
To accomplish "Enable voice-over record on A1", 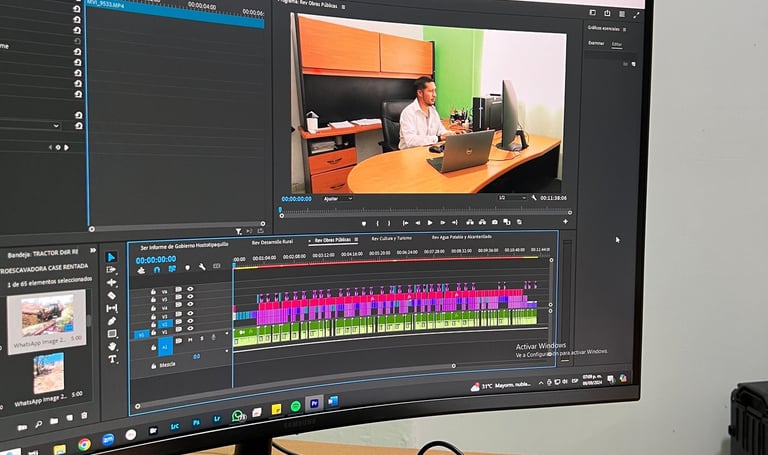I will click(213, 337).
